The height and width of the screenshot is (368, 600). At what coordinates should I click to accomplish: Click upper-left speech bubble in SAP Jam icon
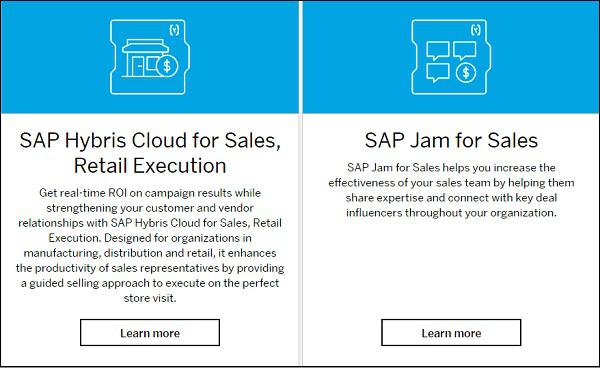[x=438, y=51]
